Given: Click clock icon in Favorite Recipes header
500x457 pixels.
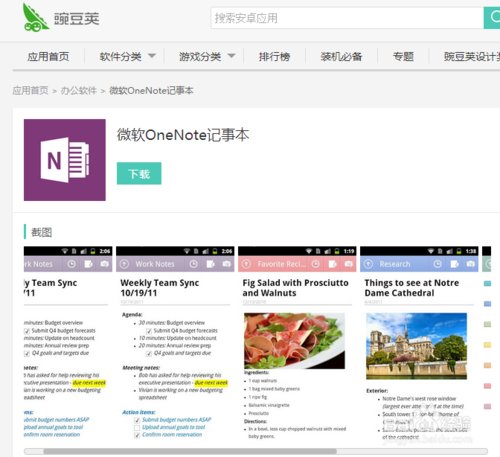Looking at the screenshot, I should point(316,264).
